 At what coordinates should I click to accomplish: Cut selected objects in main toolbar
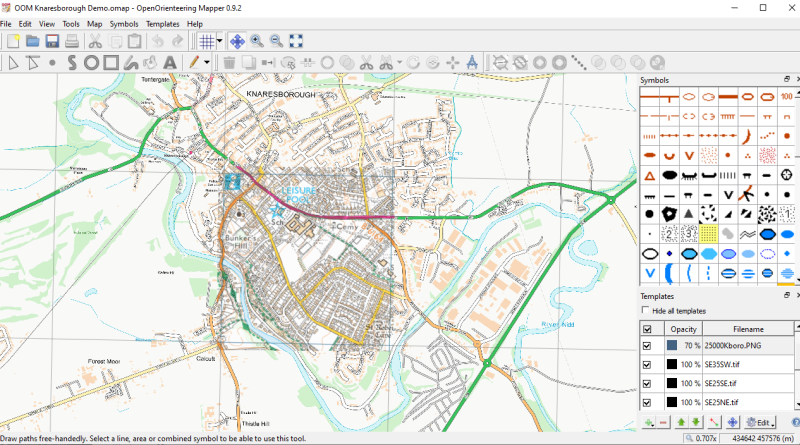(x=95, y=41)
